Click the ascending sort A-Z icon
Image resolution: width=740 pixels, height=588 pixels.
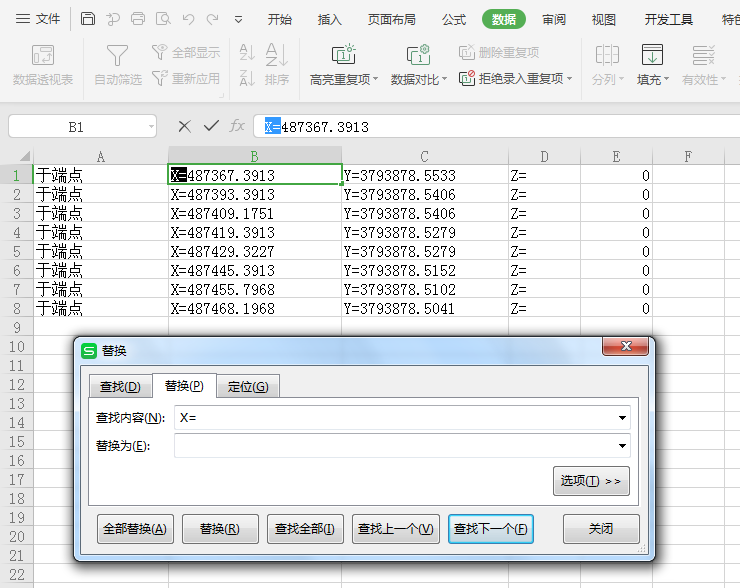click(247, 52)
